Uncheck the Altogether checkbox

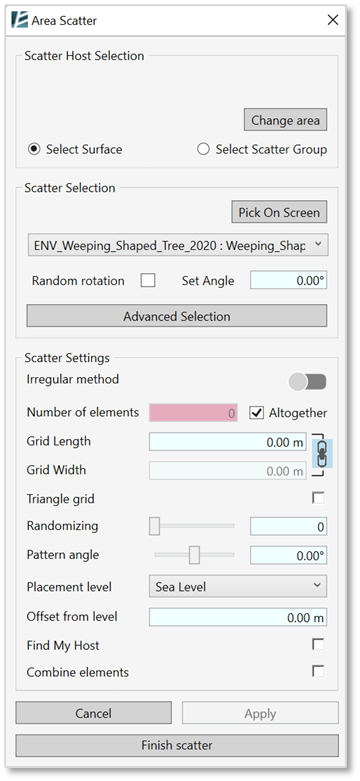click(x=256, y=413)
